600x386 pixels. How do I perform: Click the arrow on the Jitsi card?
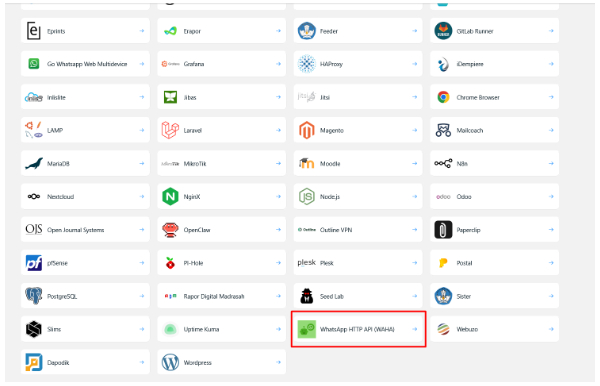point(415,97)
